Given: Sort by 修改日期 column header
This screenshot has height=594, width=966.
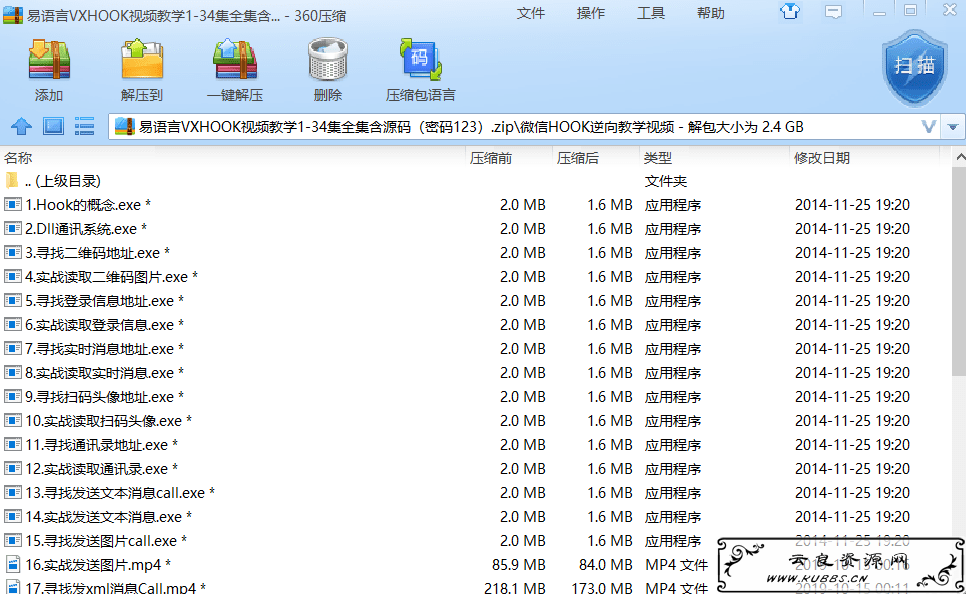Looking at the screenshot, I should (822, 158).
